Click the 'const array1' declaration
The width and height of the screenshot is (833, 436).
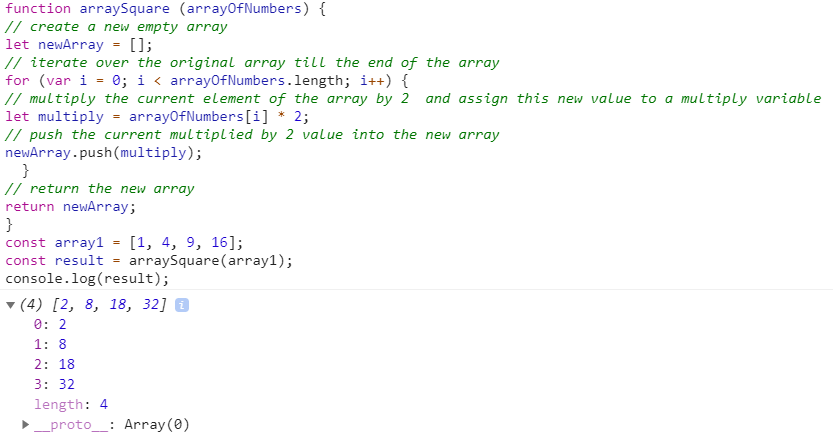click(54, 243)
